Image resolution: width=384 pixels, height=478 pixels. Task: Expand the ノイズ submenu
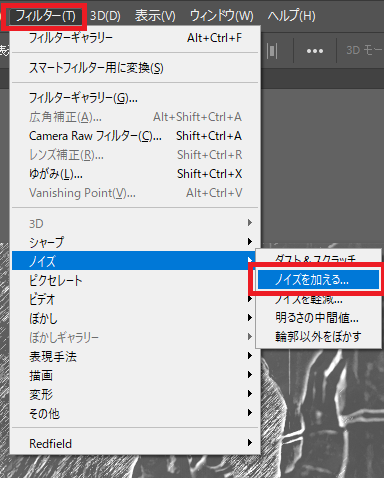[134, 261]
